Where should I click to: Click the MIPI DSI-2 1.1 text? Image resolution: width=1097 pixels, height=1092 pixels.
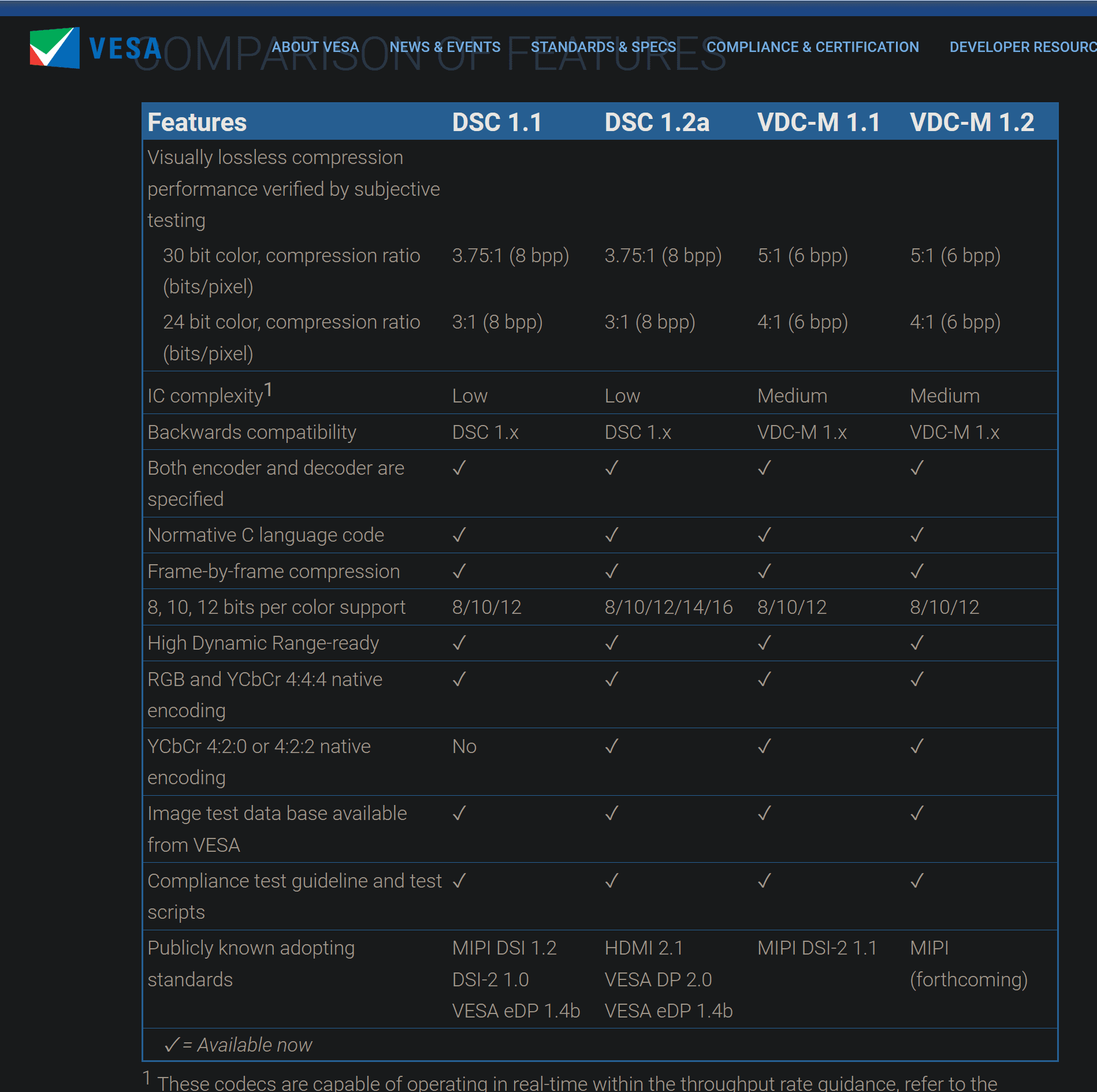pos(817,948)
